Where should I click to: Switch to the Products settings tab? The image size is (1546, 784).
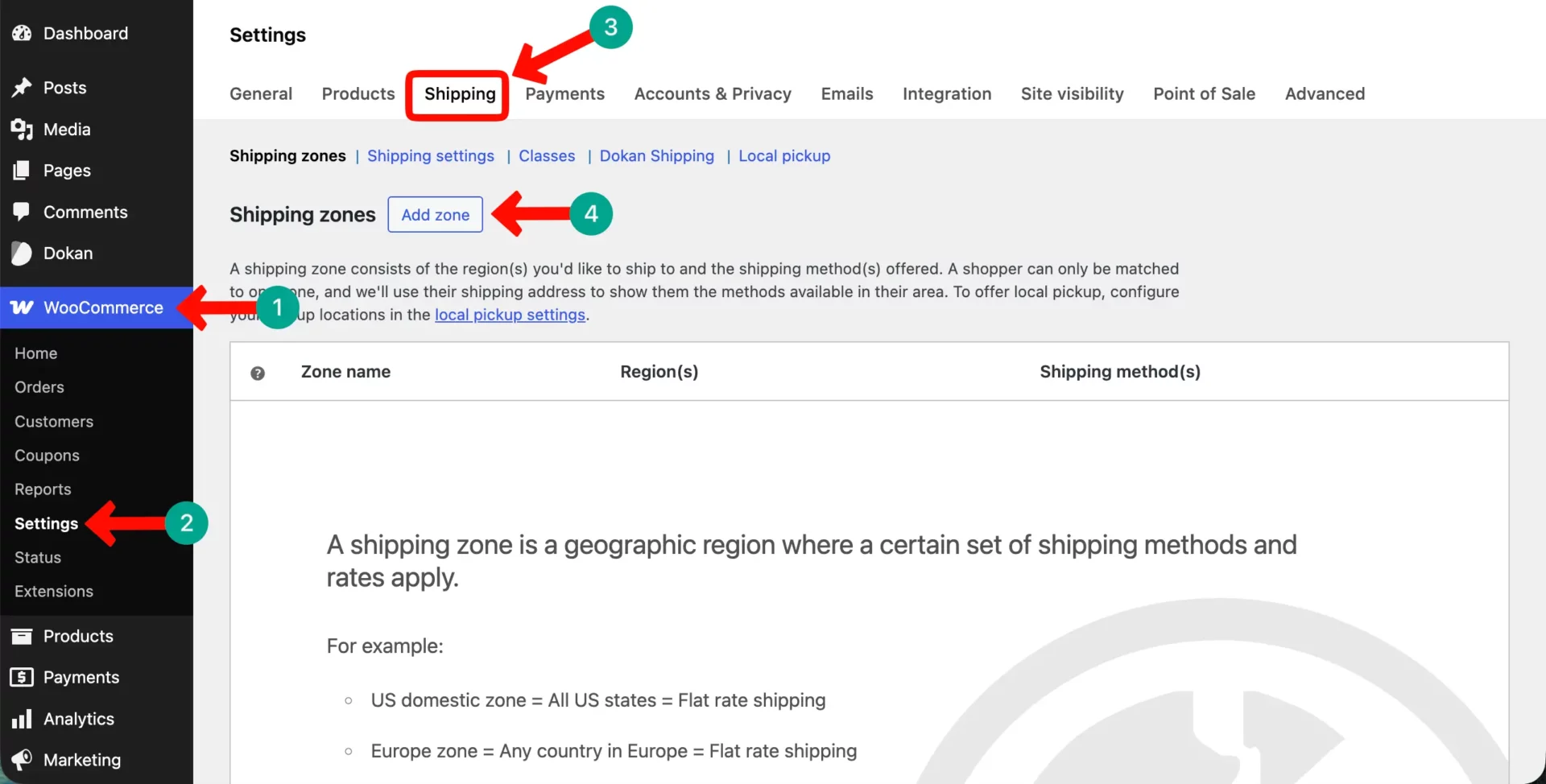tap(358, 93)
